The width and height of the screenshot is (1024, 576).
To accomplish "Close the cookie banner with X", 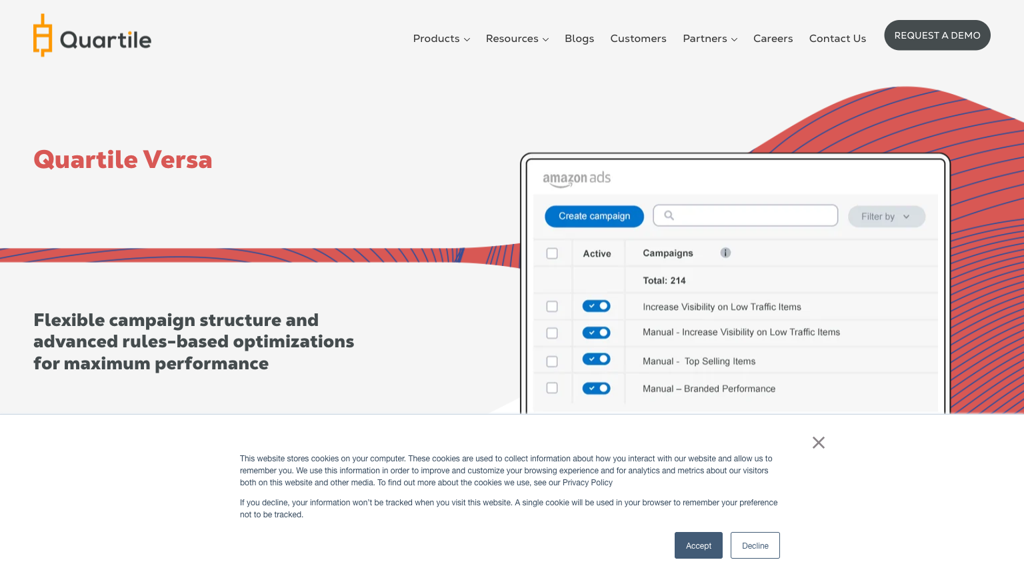I will point(818,442).
